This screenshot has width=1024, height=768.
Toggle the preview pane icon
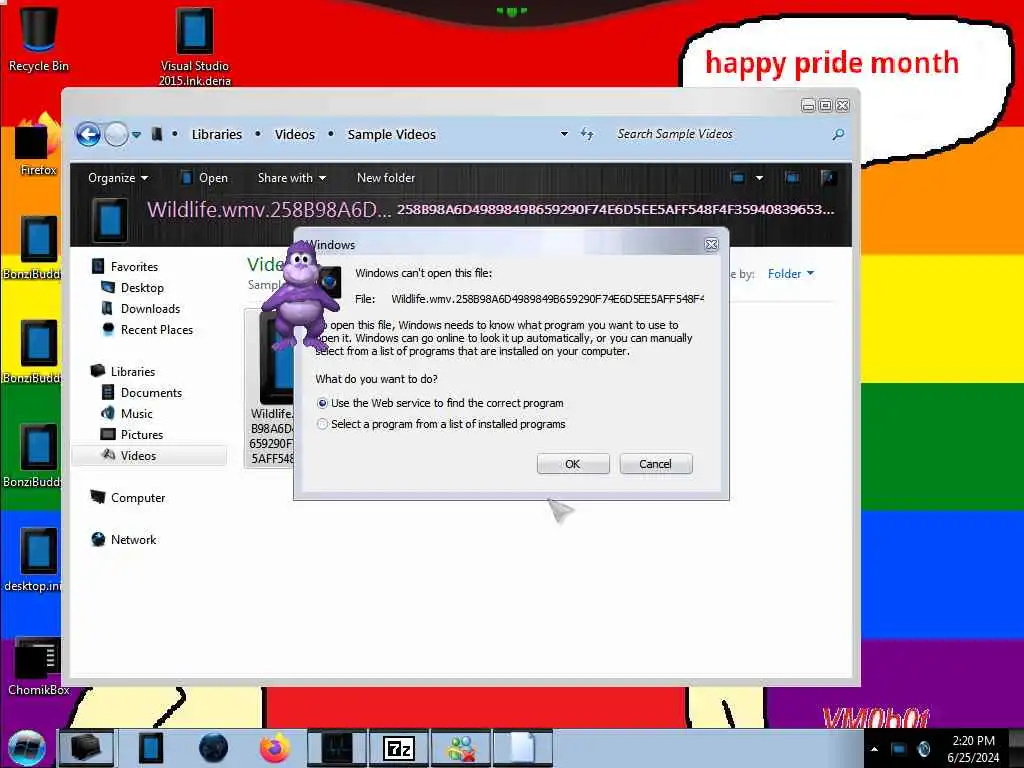(x=792, y=178)
